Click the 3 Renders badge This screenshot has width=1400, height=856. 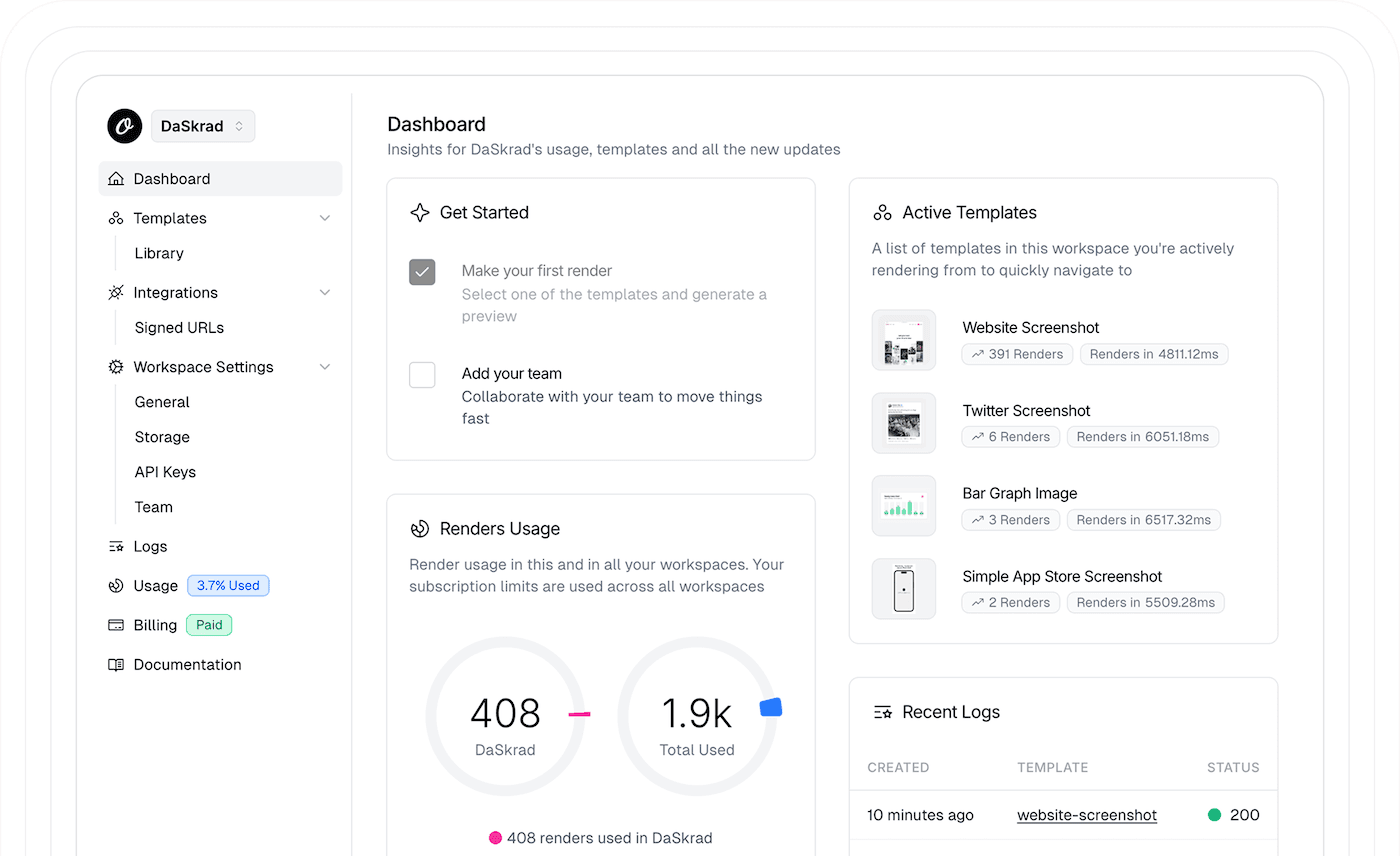click(x=1011, y=520)
